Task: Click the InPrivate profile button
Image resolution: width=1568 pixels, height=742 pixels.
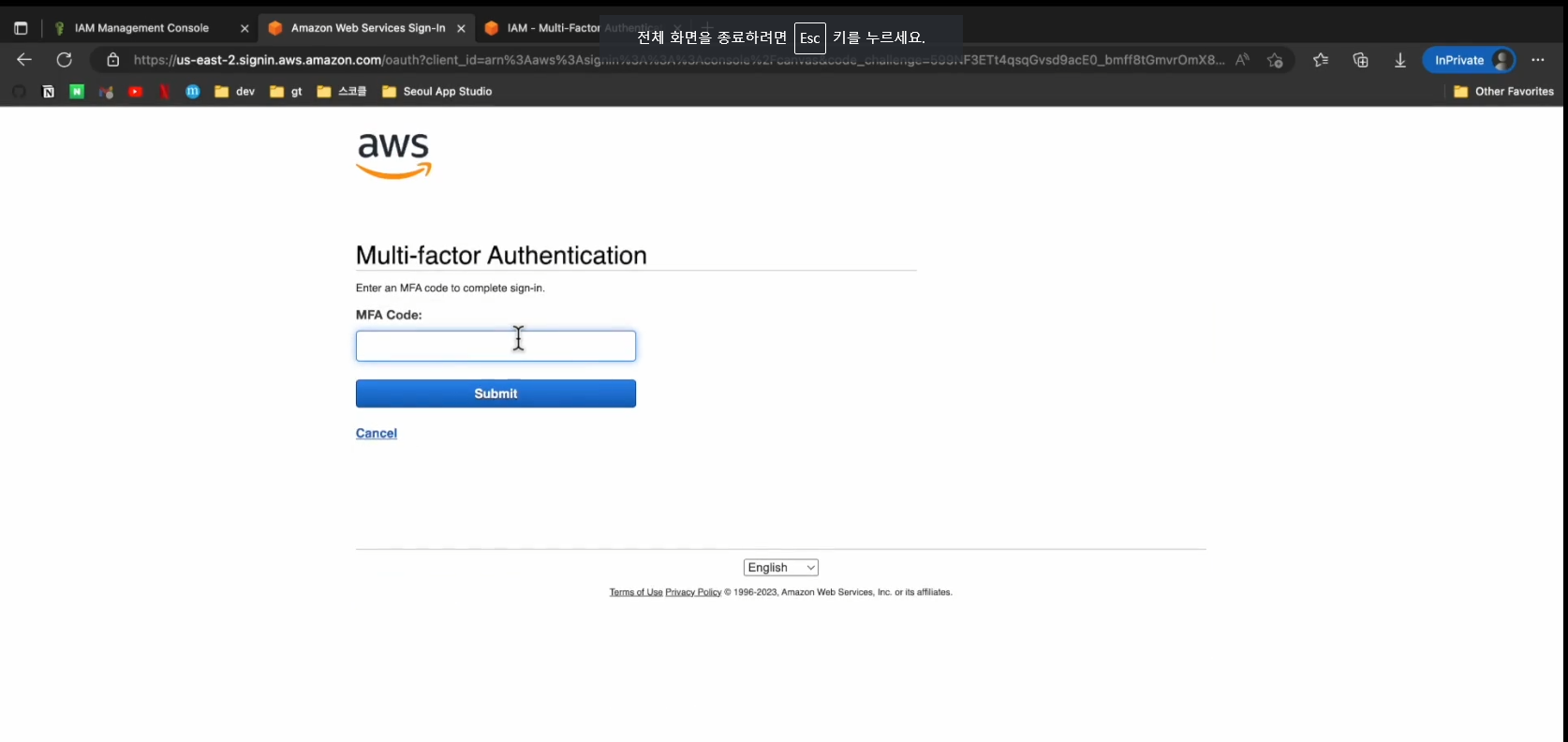Action: click(1469, 60)
